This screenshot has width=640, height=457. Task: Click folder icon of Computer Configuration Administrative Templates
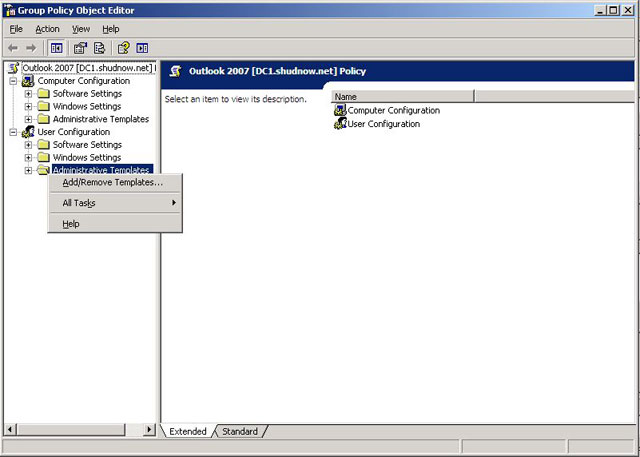pos(43,119)
